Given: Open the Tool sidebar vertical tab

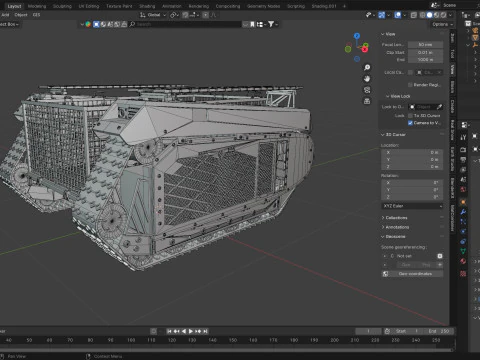Looking at the screenshot, I should click(452, 53).
